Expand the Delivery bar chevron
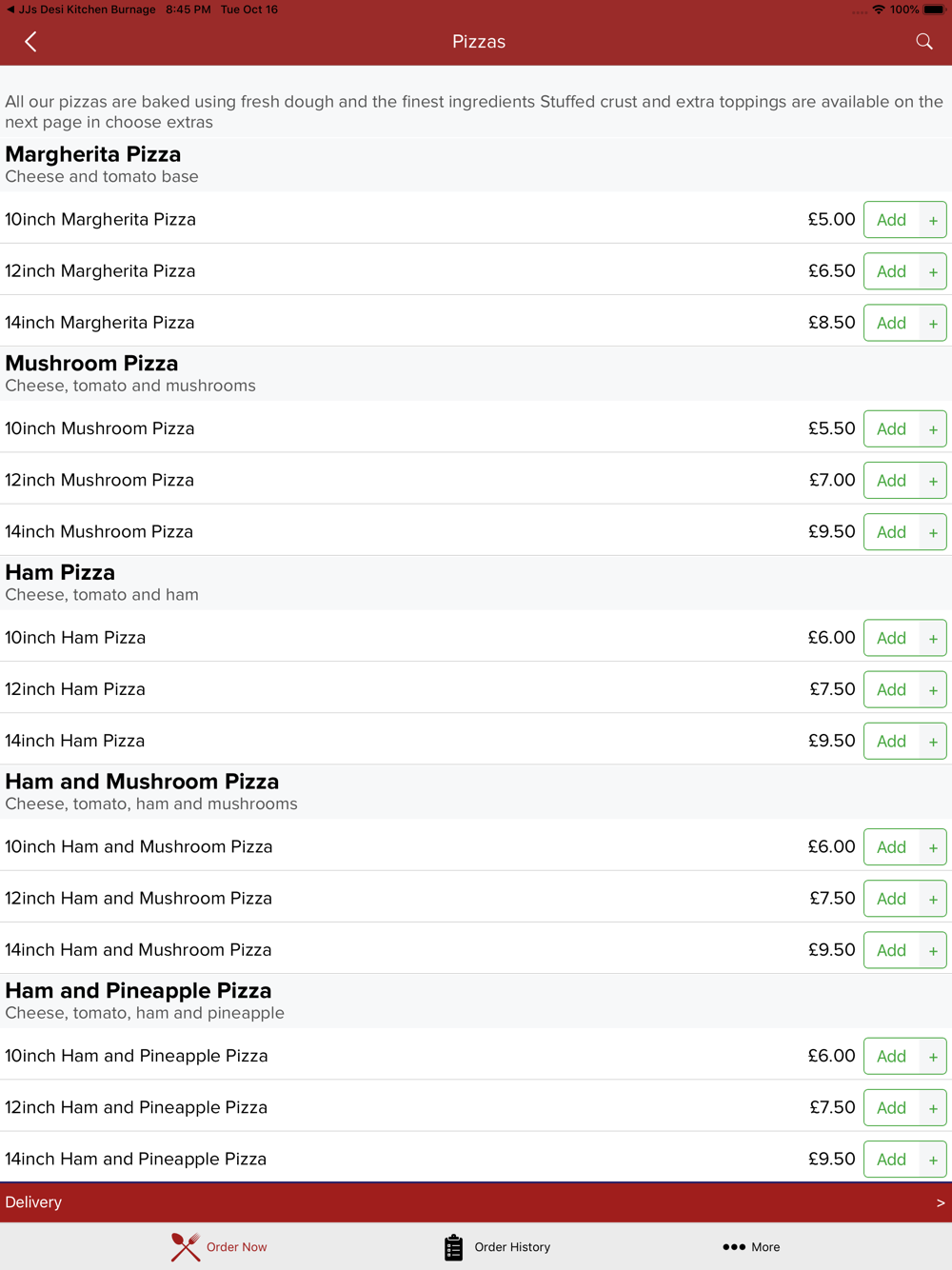This screenshot has height=1270, width=952. pyautogui.click(x=940, y=1202)
